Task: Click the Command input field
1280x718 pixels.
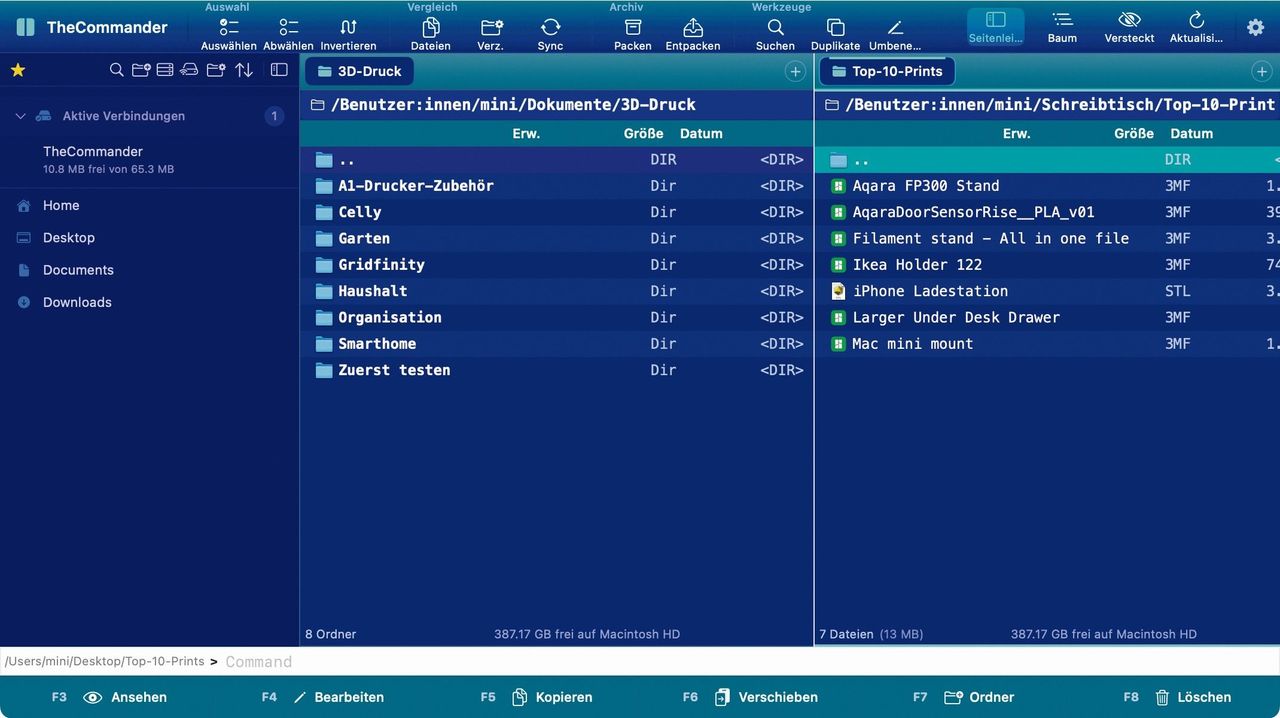Action: [750, 662]
